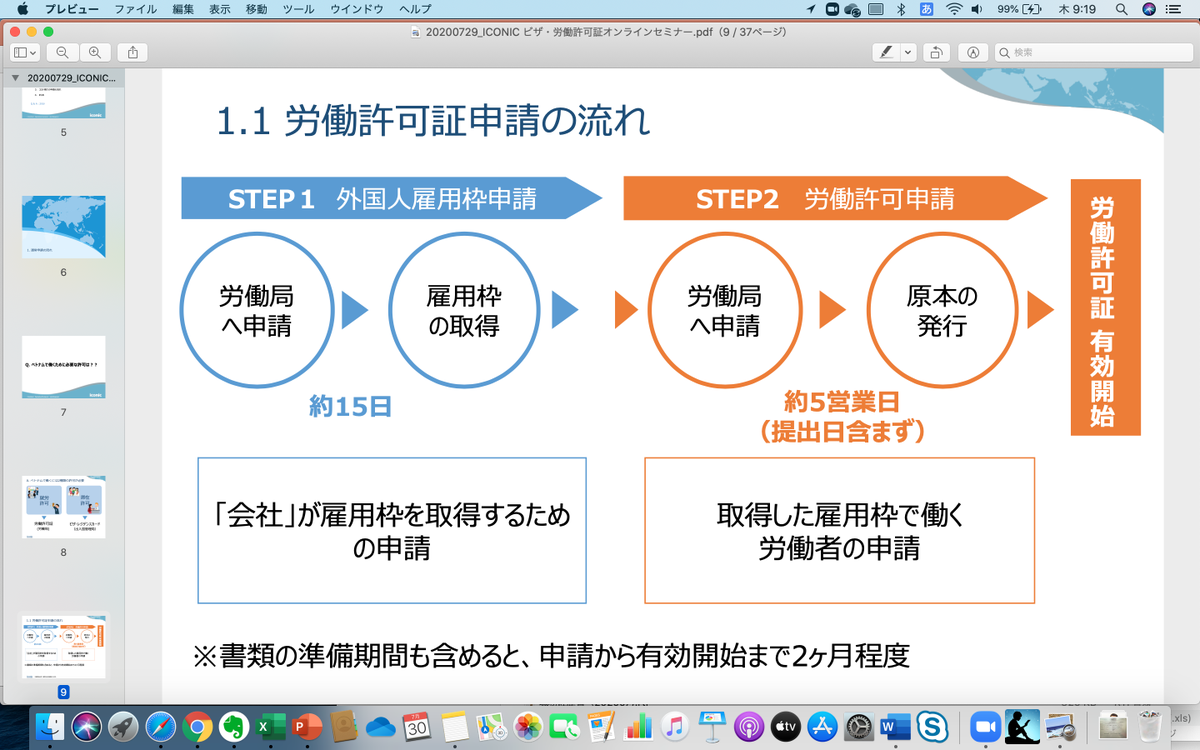Open the 表示 menu
1200x750 pixels.
pos(219,9)
